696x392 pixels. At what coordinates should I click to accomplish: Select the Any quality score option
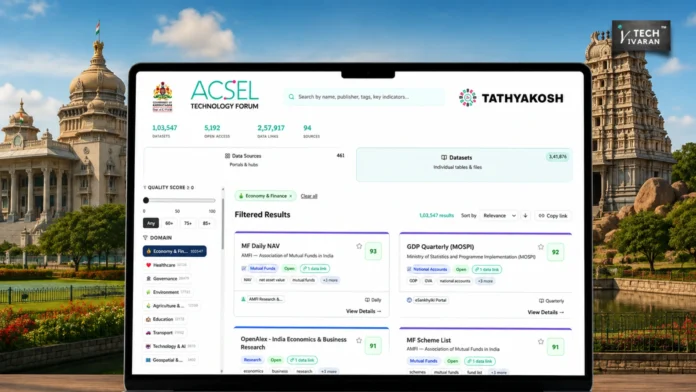pyautogui.click(x=151, y=223)
